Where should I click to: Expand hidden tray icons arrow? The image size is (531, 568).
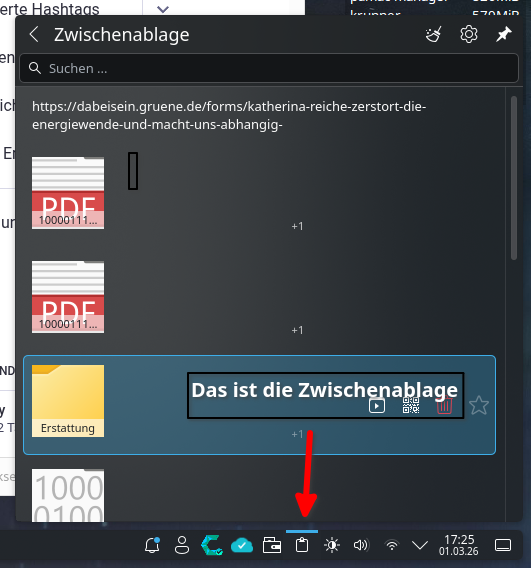(x=420, y=545)
